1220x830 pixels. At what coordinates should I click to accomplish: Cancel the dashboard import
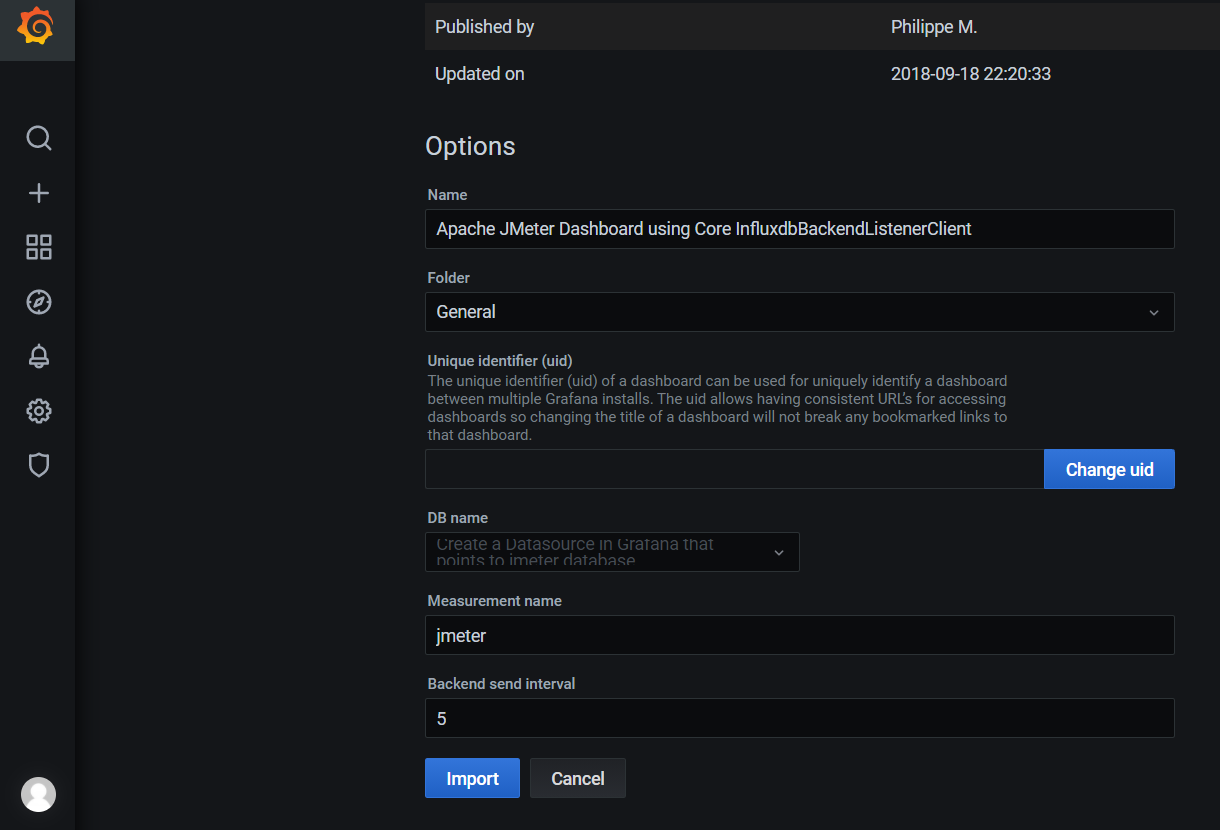pos(577,778)
